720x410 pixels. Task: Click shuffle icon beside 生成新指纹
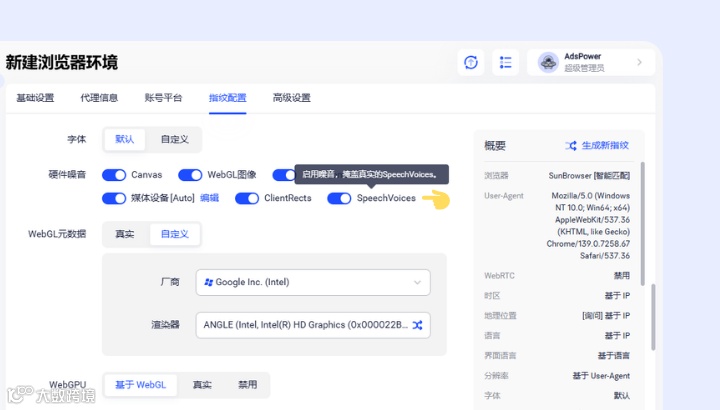point(571,146)
